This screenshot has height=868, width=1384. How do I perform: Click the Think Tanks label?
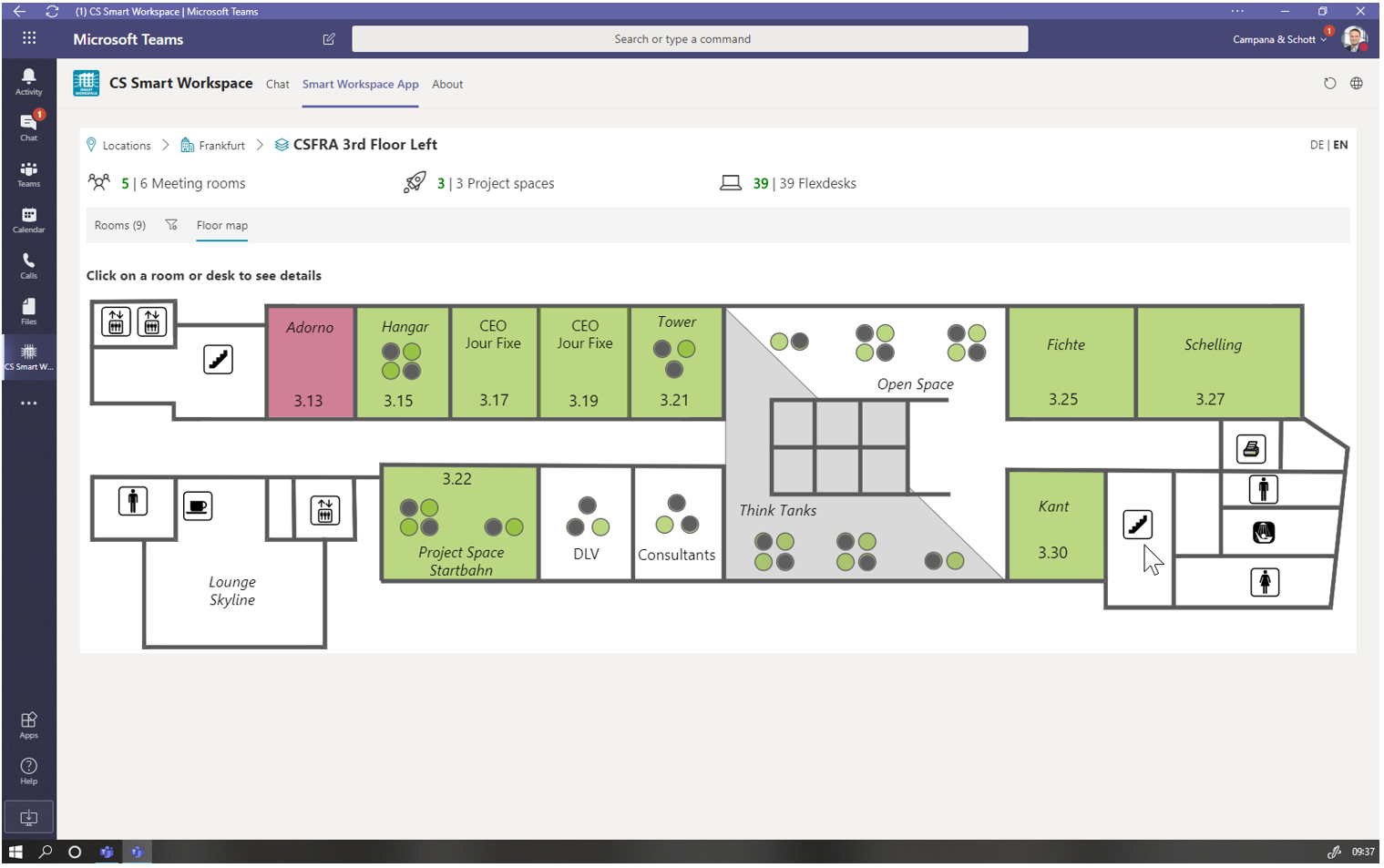click(777, 510)
